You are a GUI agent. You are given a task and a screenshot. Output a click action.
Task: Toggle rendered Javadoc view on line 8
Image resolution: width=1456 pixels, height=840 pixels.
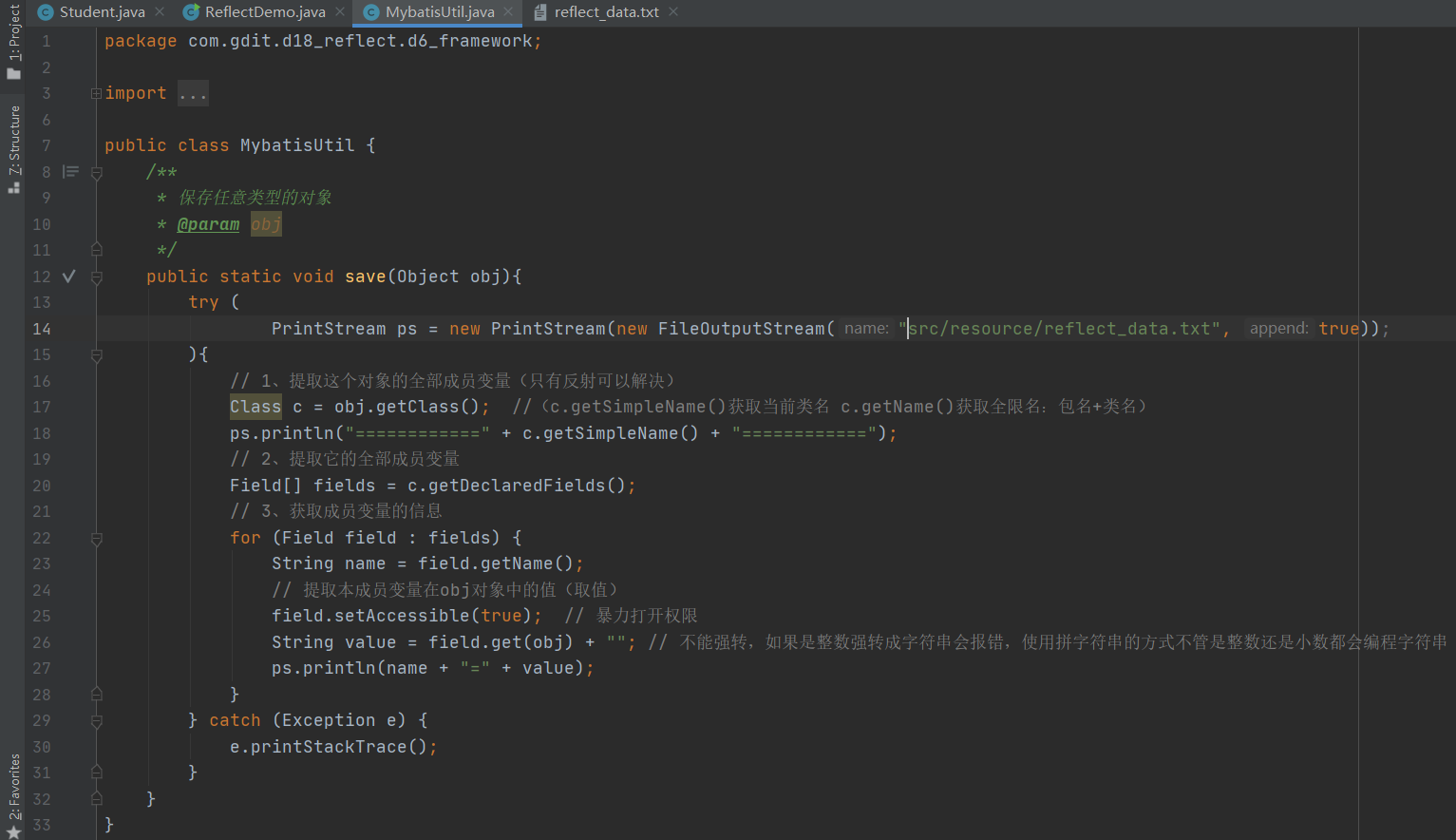point(69,171)
